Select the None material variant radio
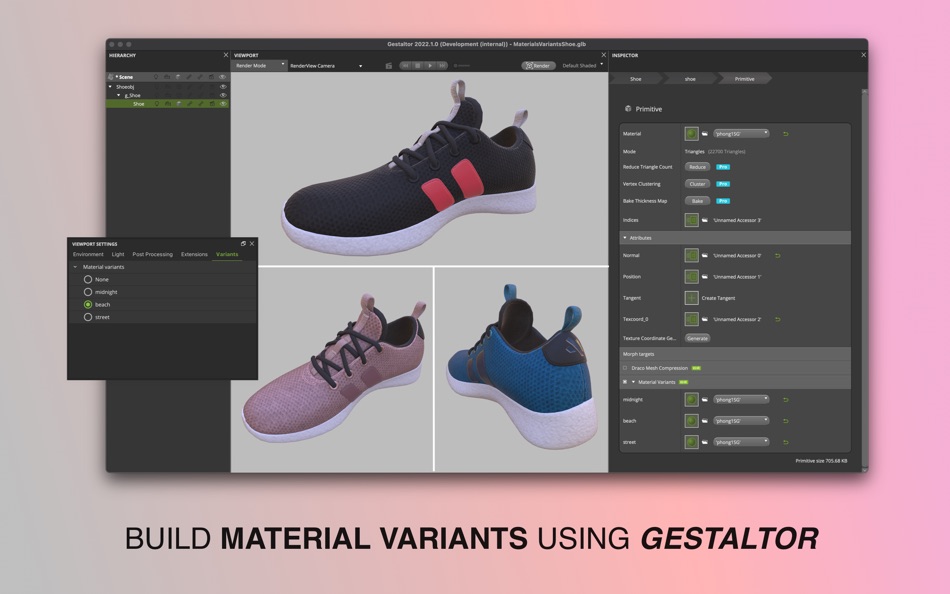The height and width of the screenshot is (594, 950). click(88, 279)
